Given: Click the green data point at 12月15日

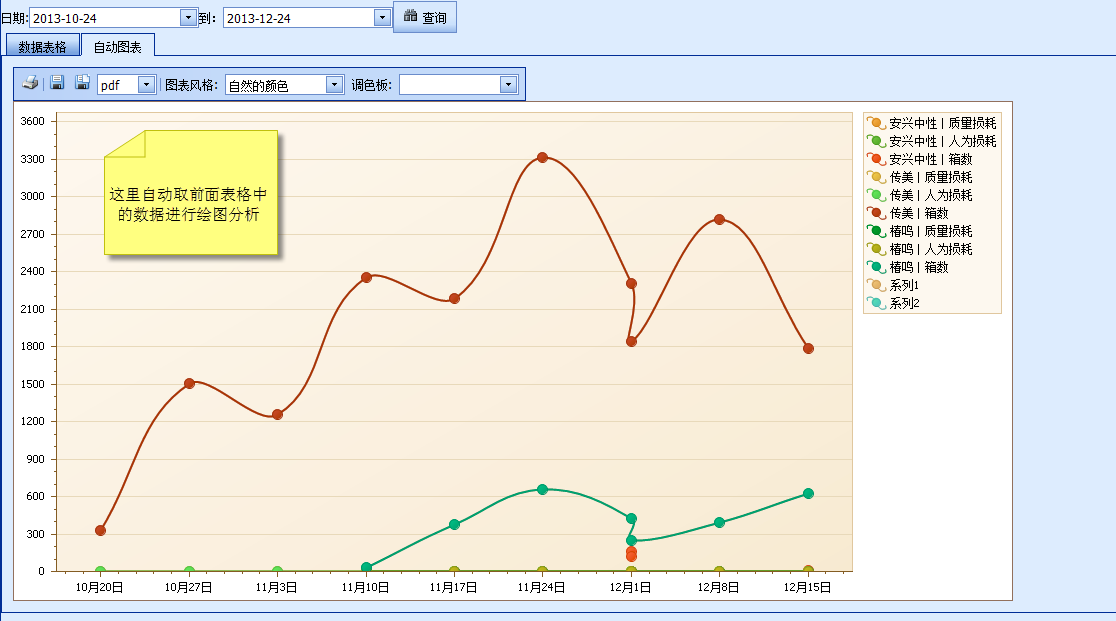Looking at the screenshot, I should point(808,493).
